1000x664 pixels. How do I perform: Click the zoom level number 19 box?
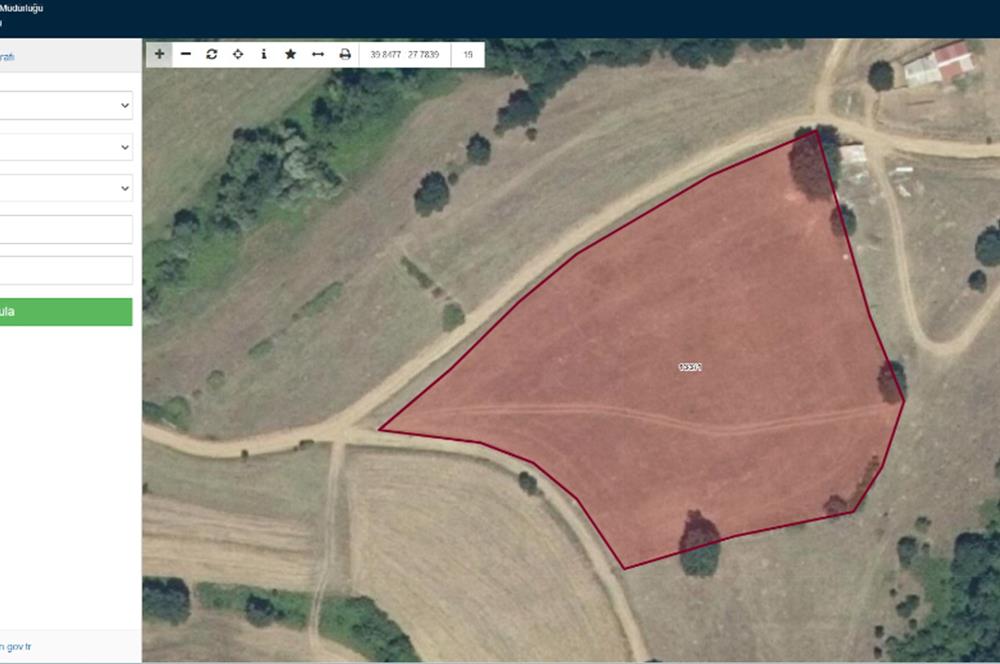coord(467,55)
